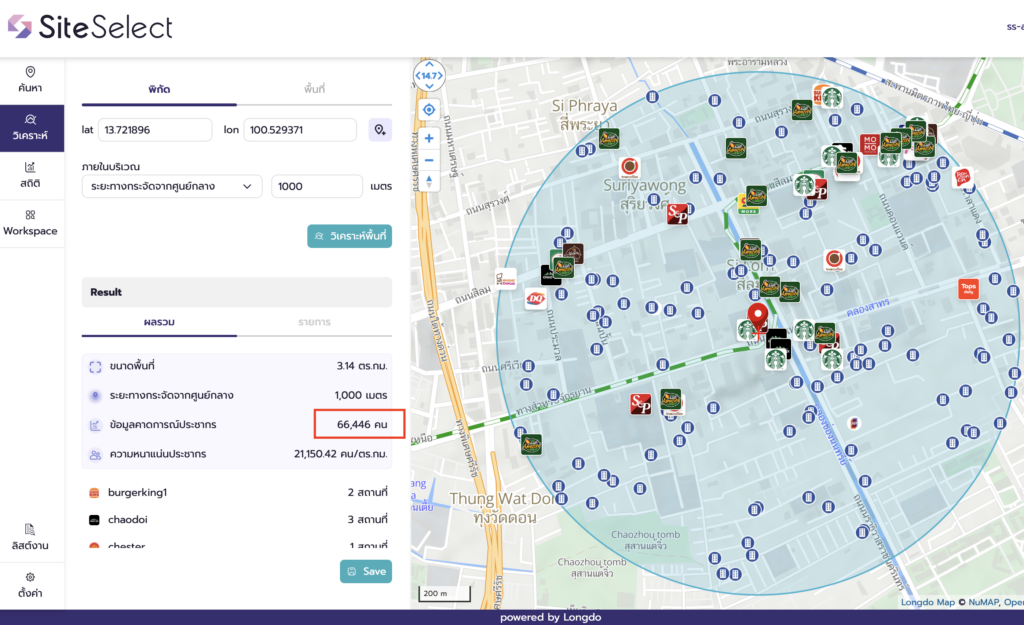The height and width of the screenshot is (625, 1024).
Task: Click the lon input field
Action: click(300, 130)
